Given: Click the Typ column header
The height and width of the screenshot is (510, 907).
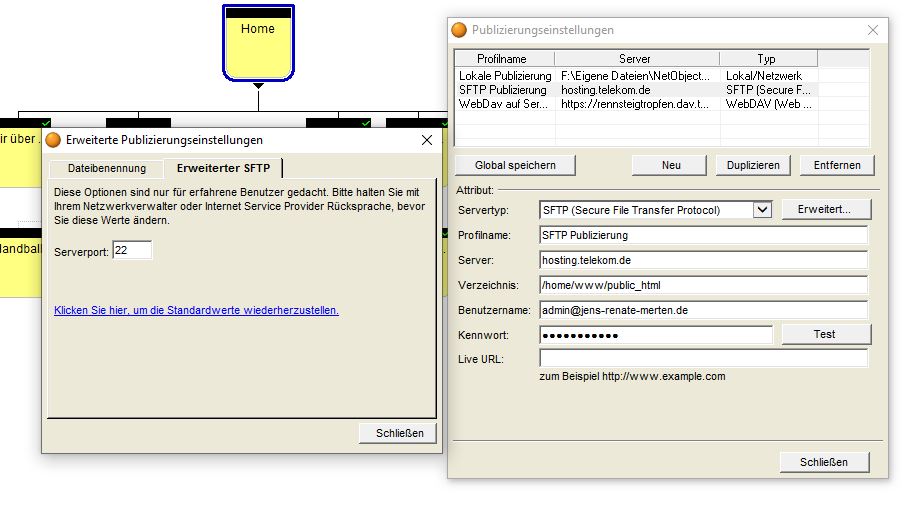Looking at the screenshot, I should point(769,59).
